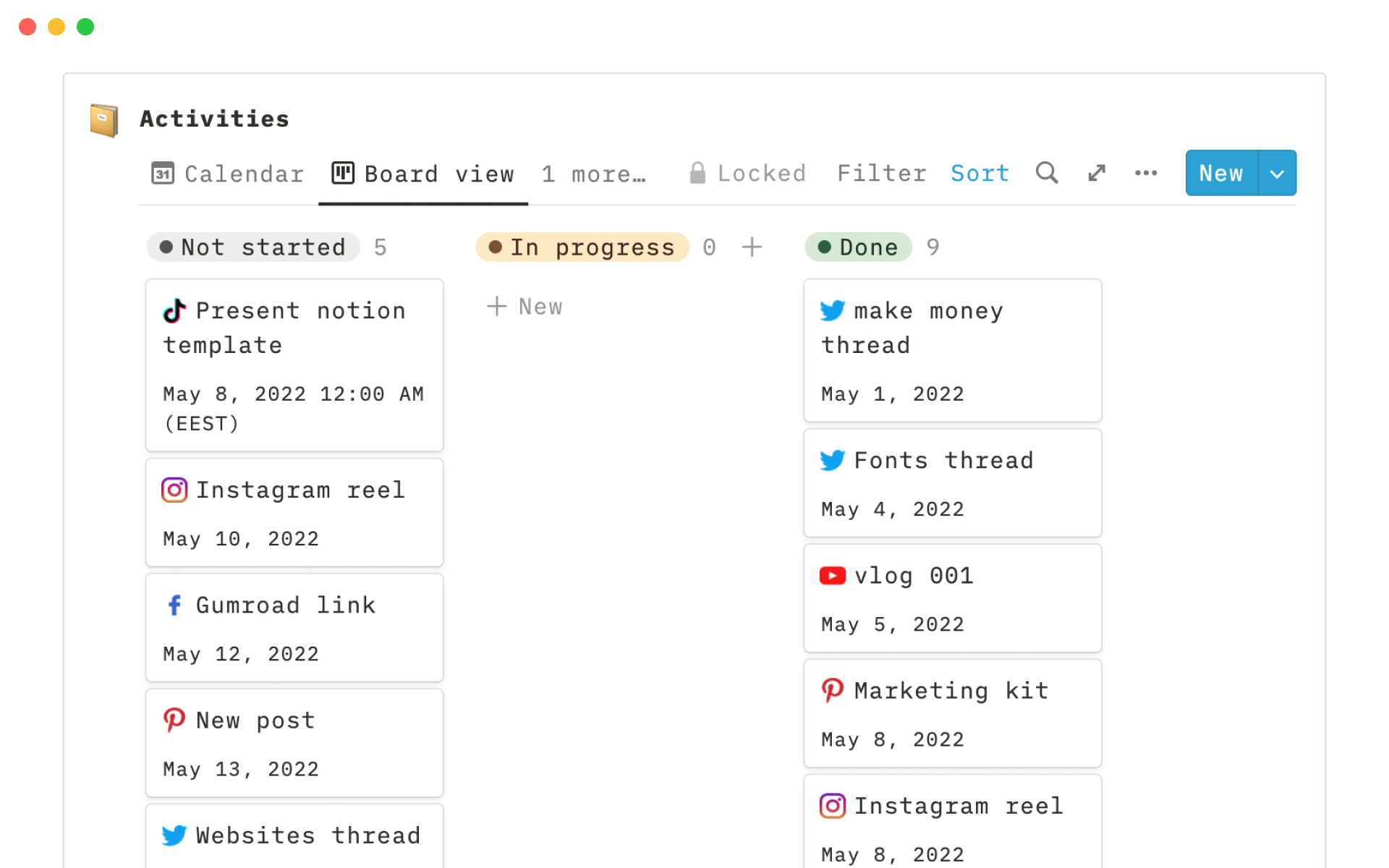
Task: Click the green Done status tag
Action: (859, 247)
